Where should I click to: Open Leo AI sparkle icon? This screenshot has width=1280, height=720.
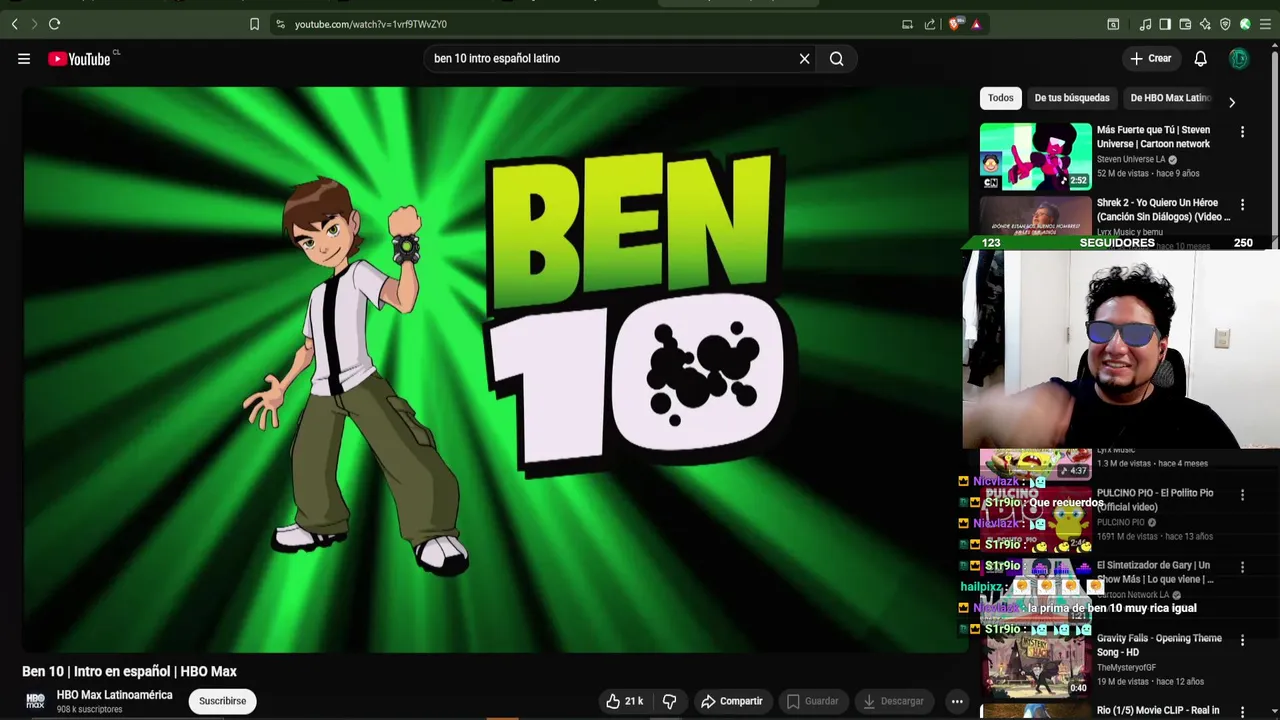coord(1205,24)
